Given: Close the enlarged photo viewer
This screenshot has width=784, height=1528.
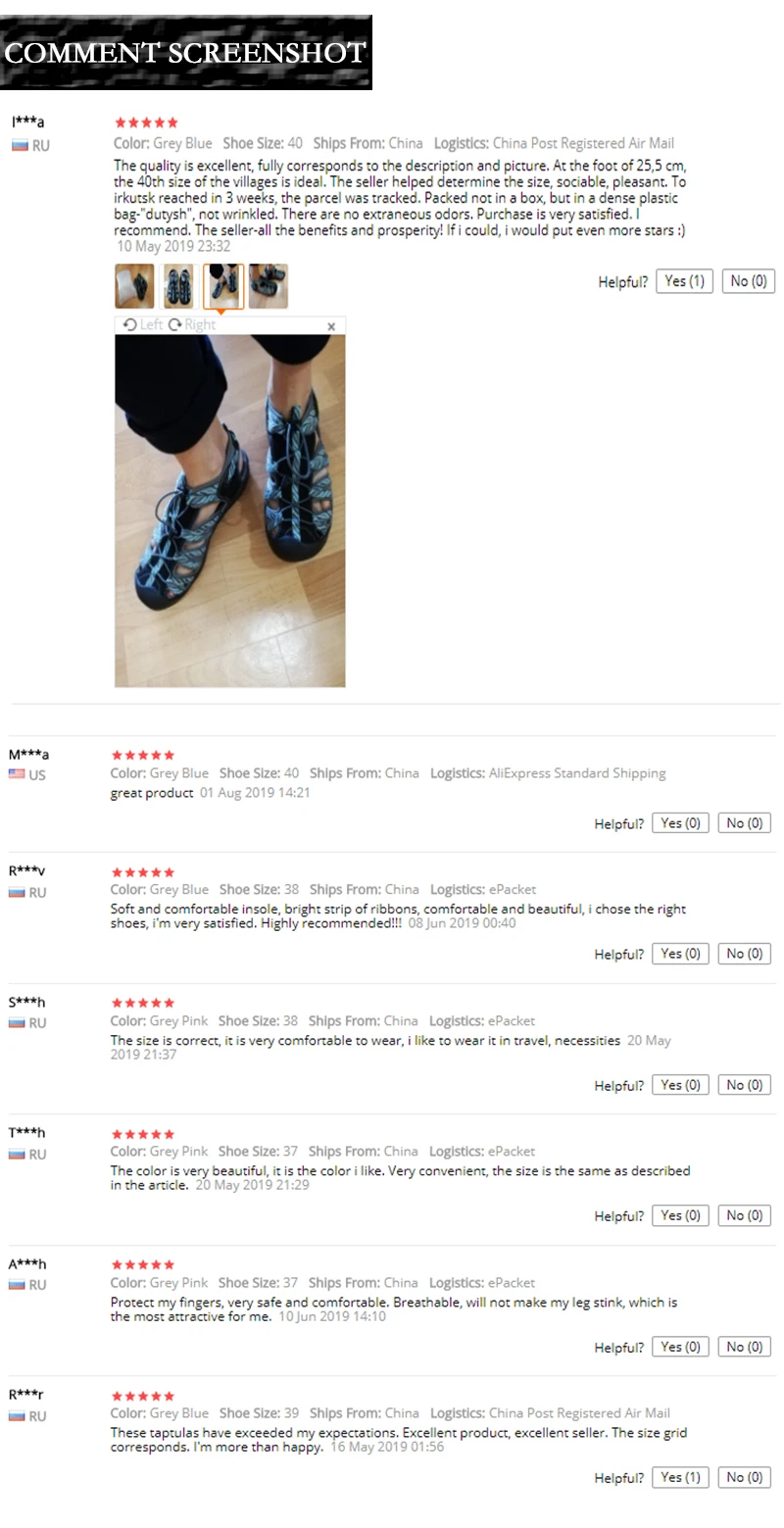Looking at the screenshot, I should (331, 326).
